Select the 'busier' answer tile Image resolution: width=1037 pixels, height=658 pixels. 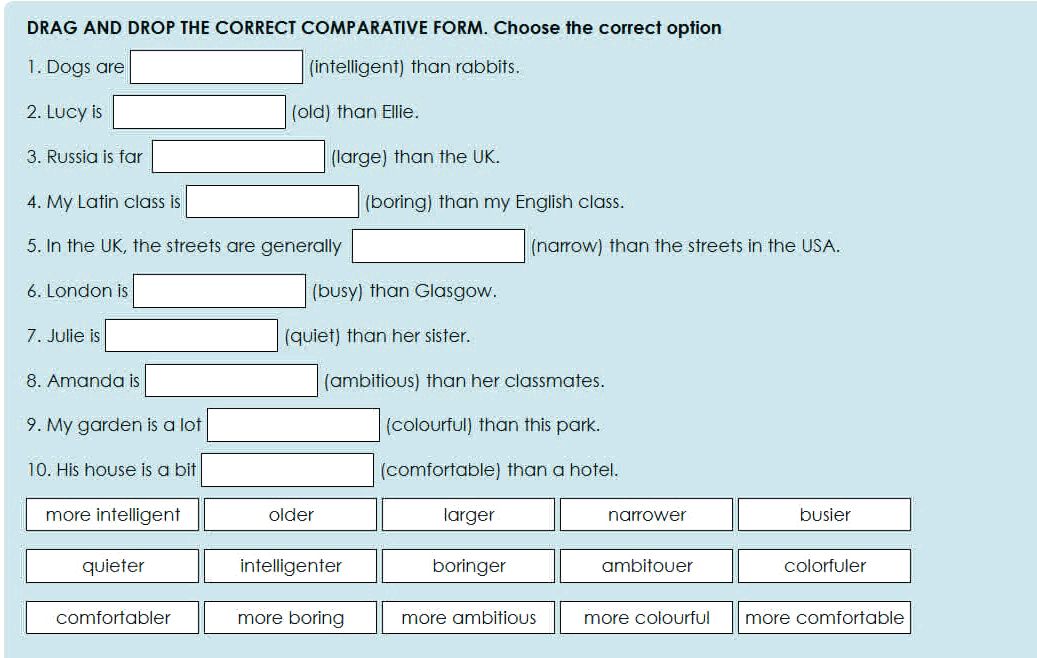(x=824, y=514)
